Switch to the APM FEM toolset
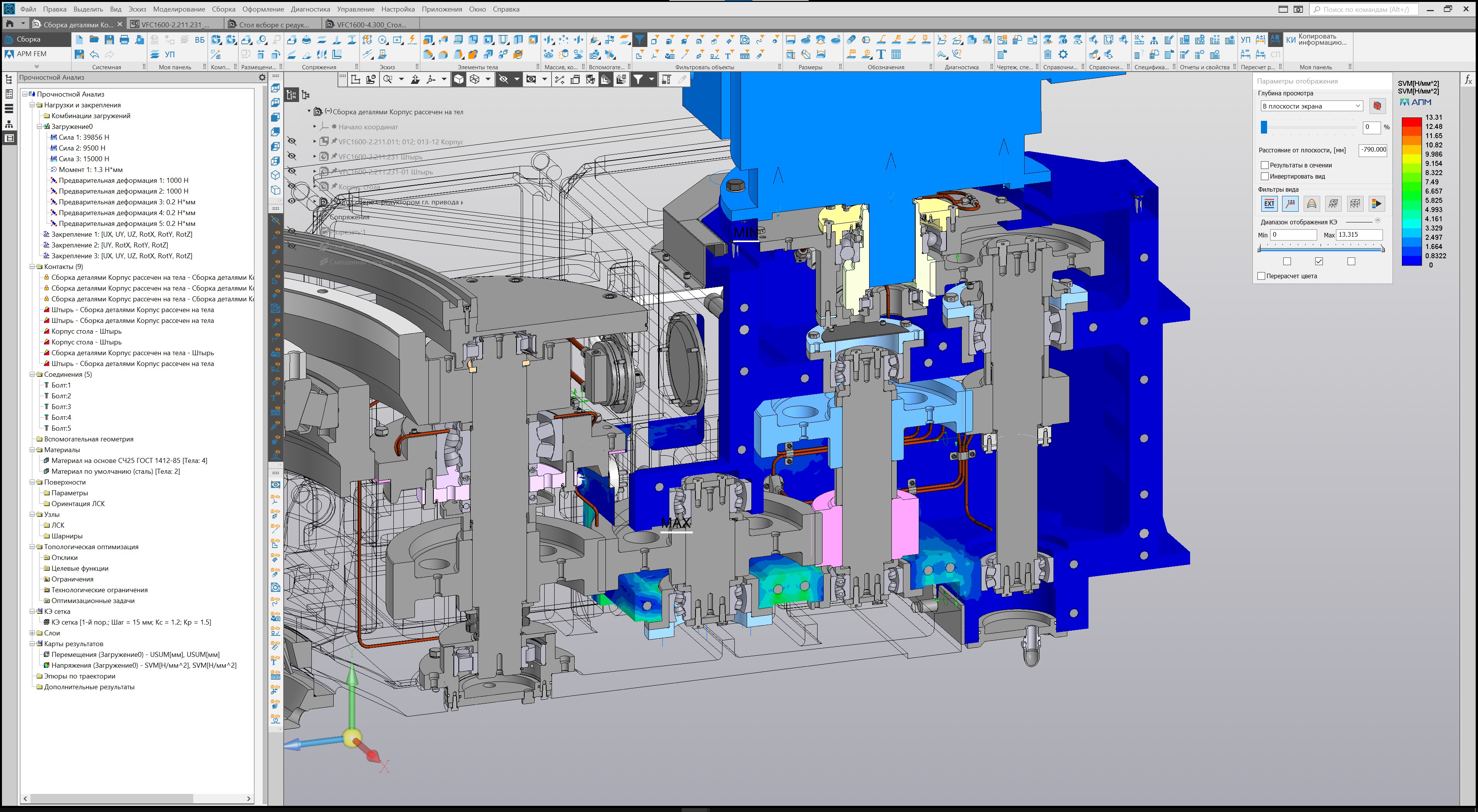This screenshot has width=1478, height=812. point(32,54)
